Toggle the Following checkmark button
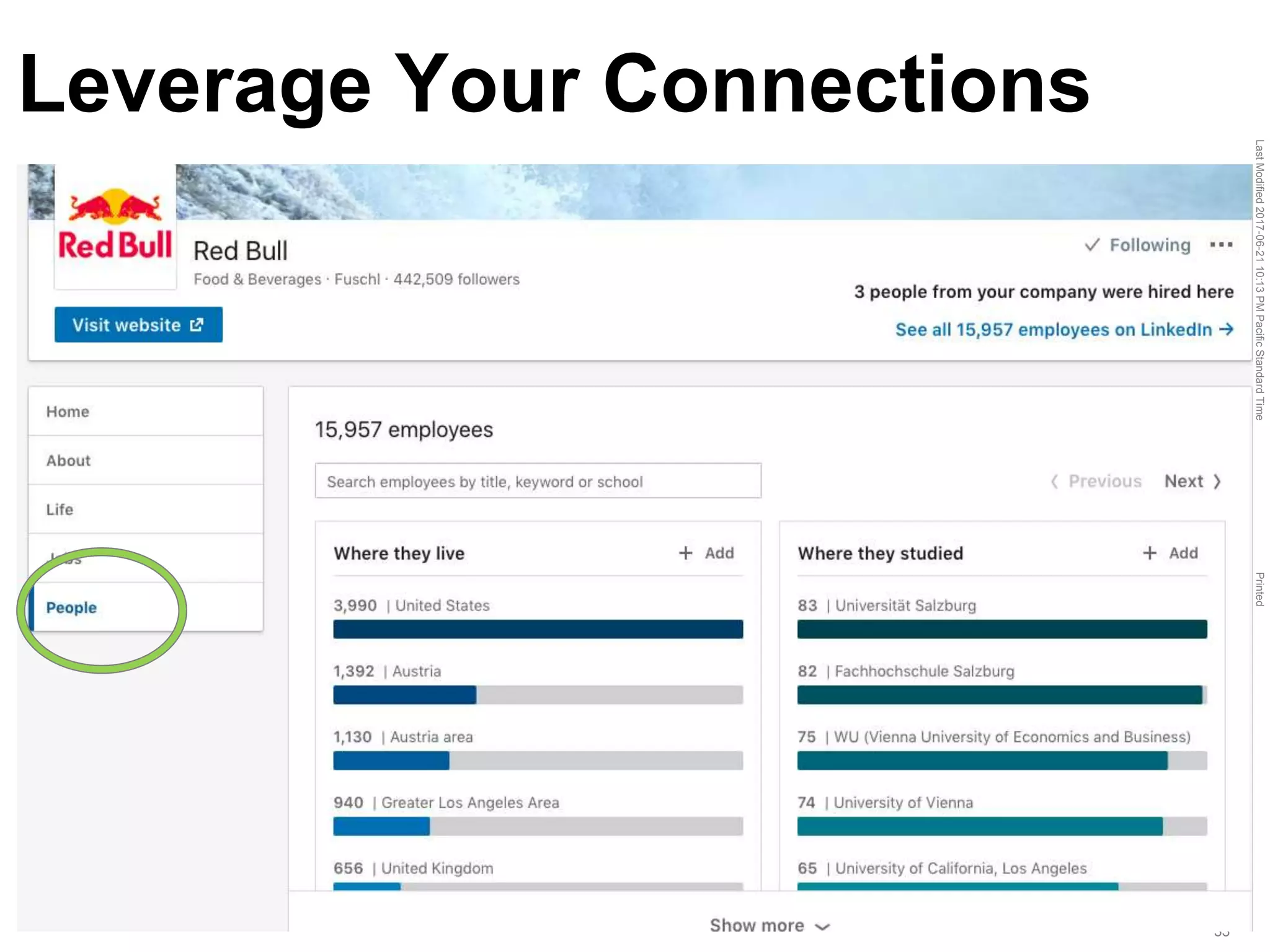The image size is (1270, 952). [1138, 245]
